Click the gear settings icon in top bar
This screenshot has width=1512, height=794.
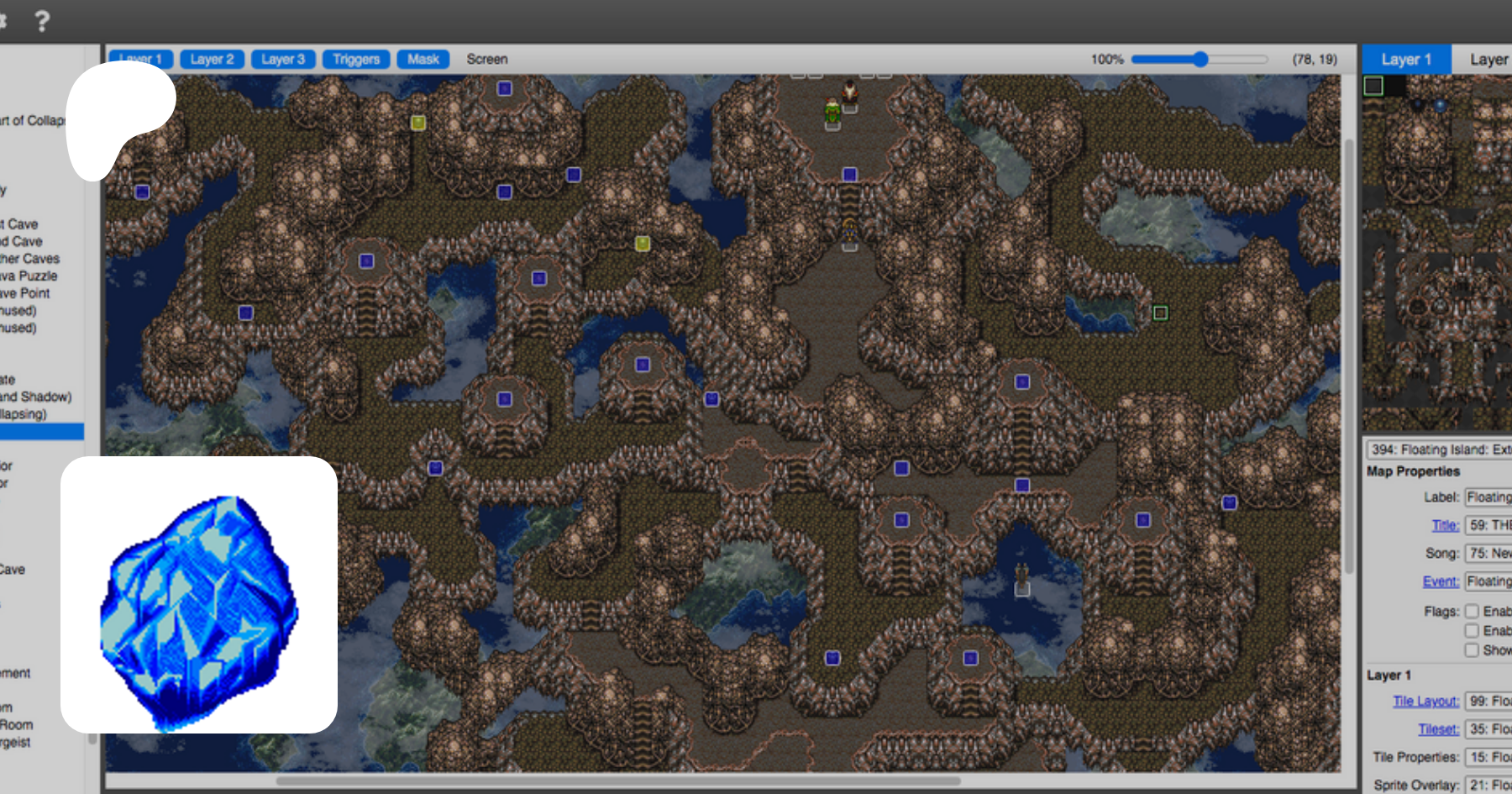coord(3,20)
